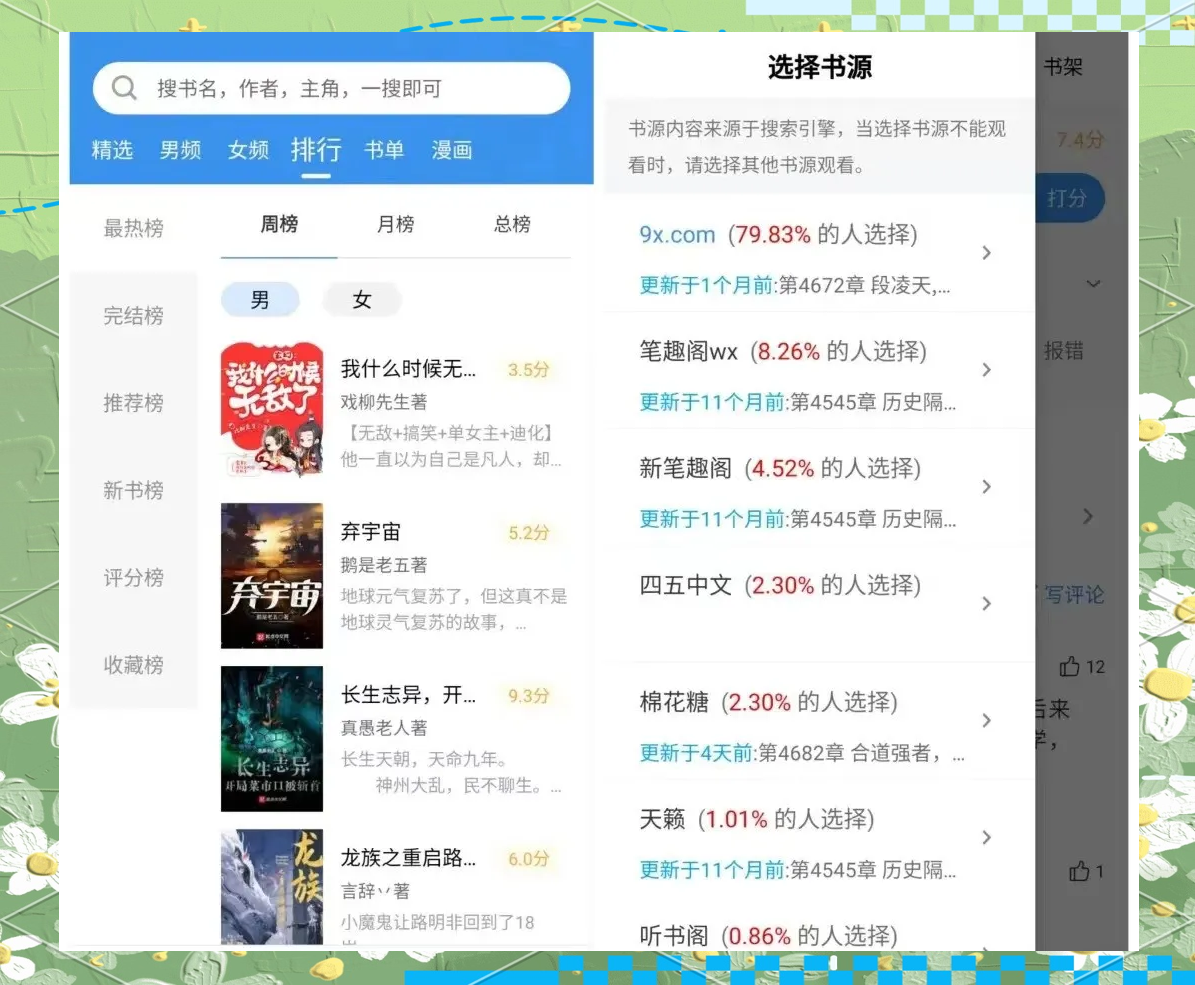1195x985 pixels.
Task: Click the search magnifier icon
Action: coord(124,88)
